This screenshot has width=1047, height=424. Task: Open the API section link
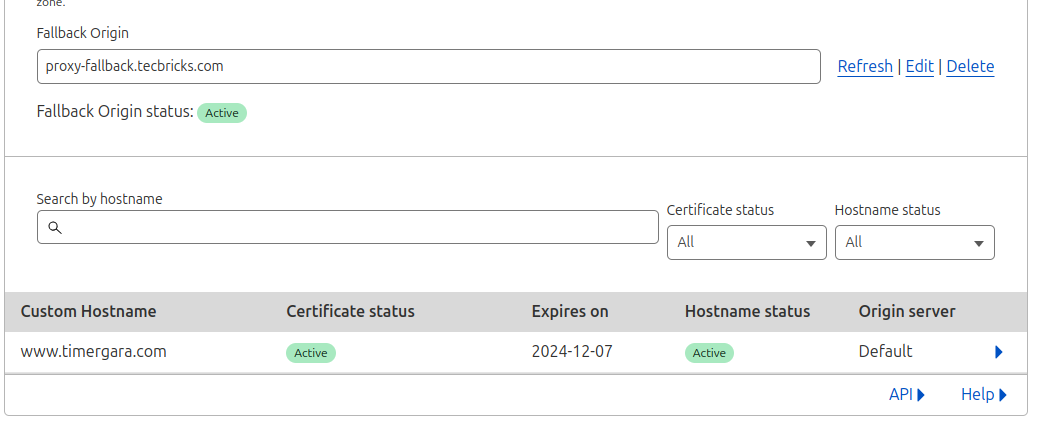[x=906, y=395]
